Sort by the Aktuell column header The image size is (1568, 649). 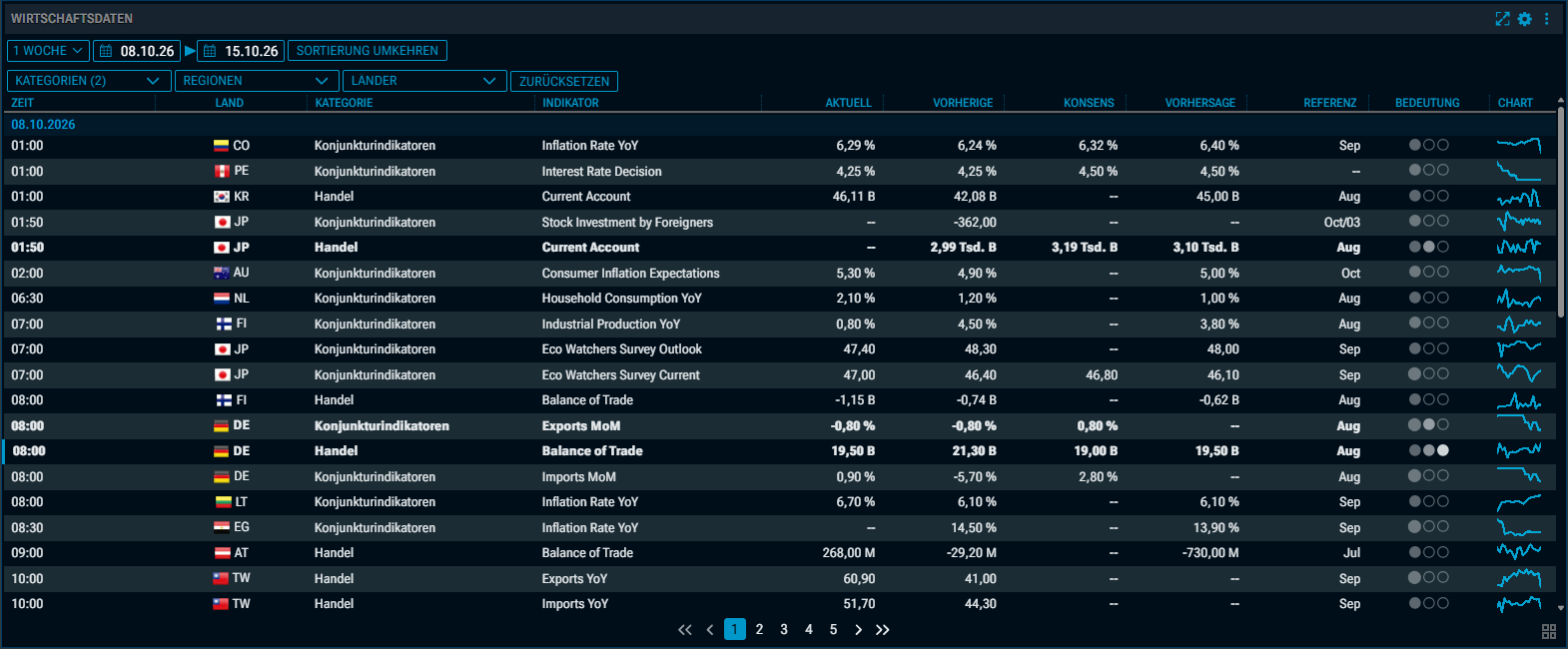[848, 103]
